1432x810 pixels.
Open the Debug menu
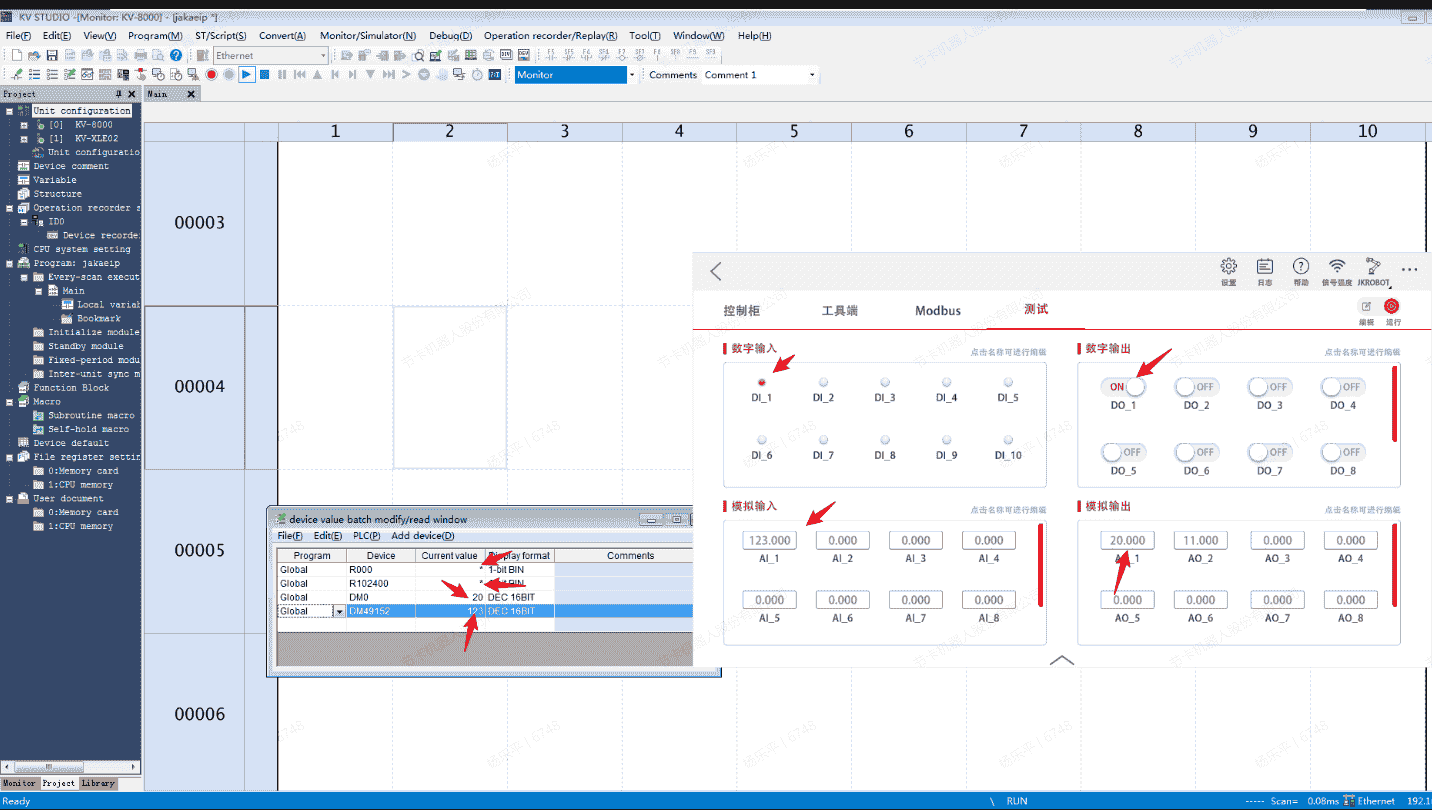(450, 35)
